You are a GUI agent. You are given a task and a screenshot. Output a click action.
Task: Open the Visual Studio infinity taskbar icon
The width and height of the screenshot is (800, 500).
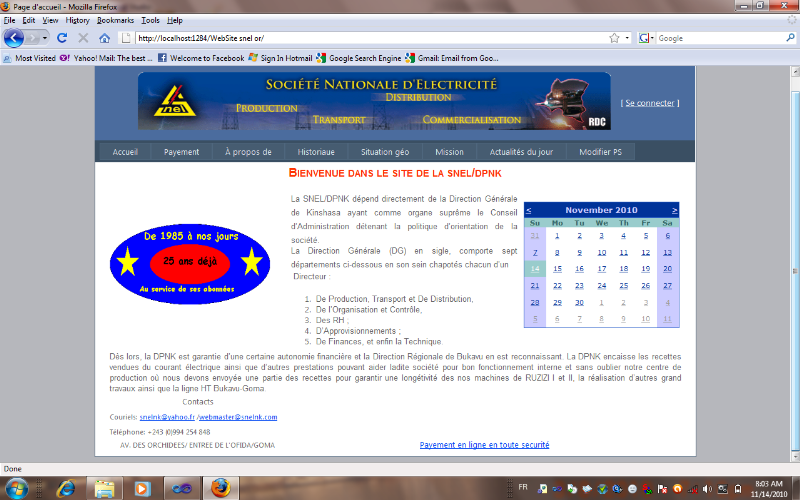(181, 488)
